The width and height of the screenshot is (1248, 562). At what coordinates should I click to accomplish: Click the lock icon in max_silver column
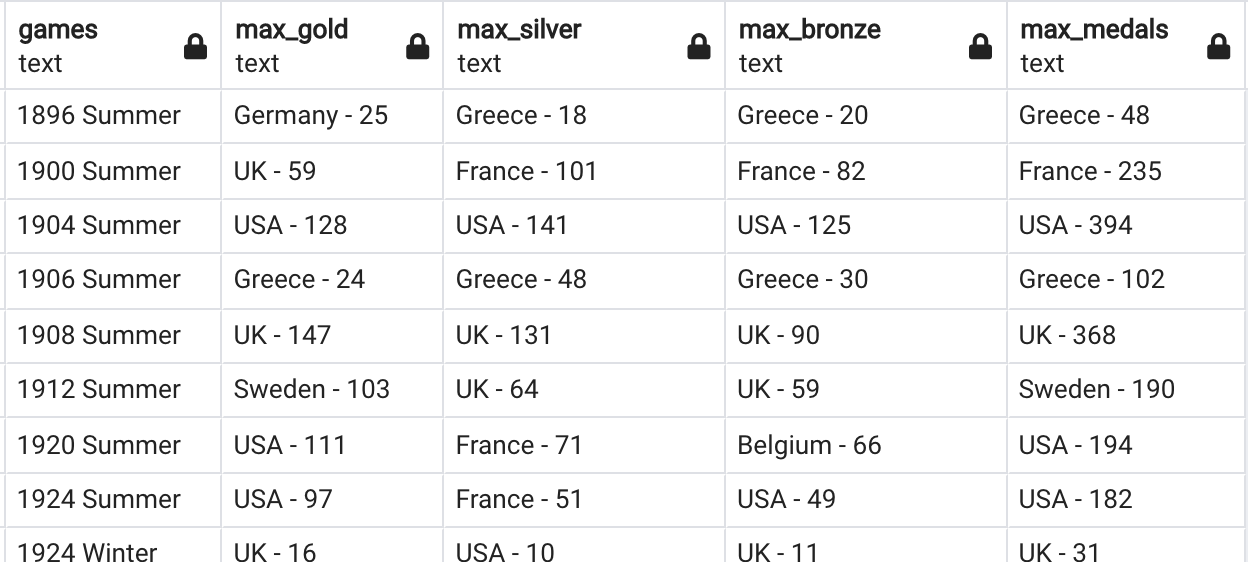pos(699,47)
